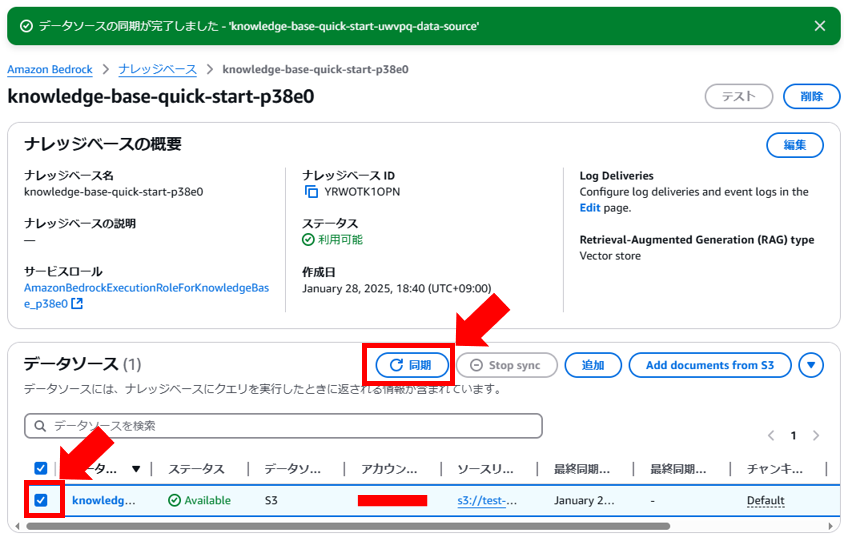The height and width of the screenshot is (535, 844).
Task: Select page 1 in pagination
Action: pyautogui.click(x=793, y=435)
